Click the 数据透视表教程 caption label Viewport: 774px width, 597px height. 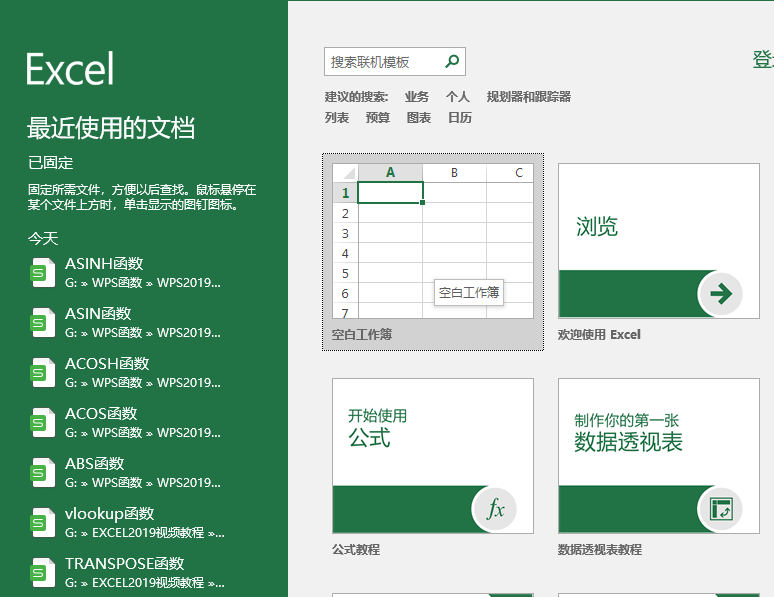(600, 550)
